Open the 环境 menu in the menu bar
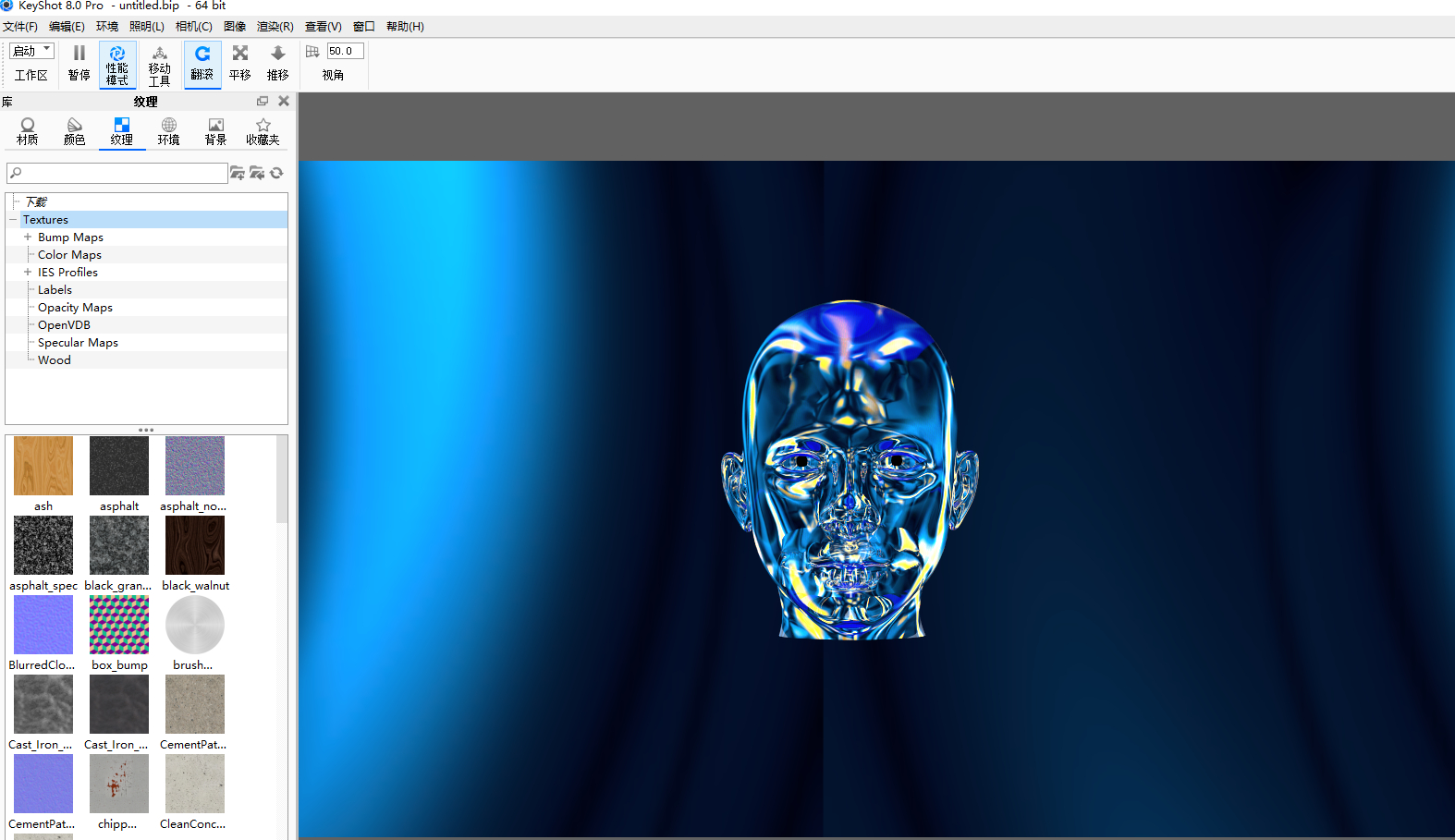The width and height of the screenshot is (1455, 840). tap(107, 27)
